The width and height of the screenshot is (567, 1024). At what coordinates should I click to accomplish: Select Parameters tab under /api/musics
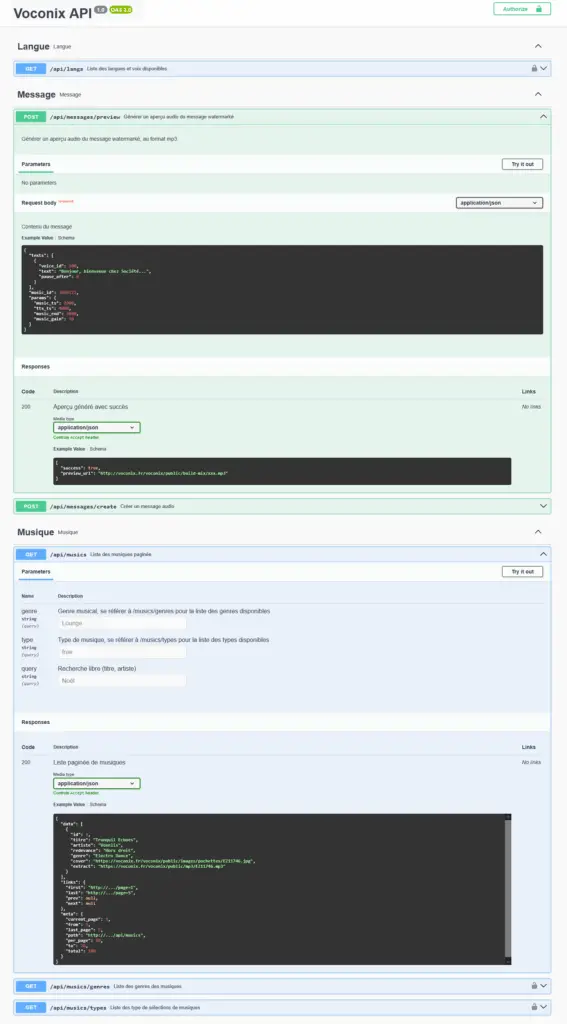click(36, 571)
